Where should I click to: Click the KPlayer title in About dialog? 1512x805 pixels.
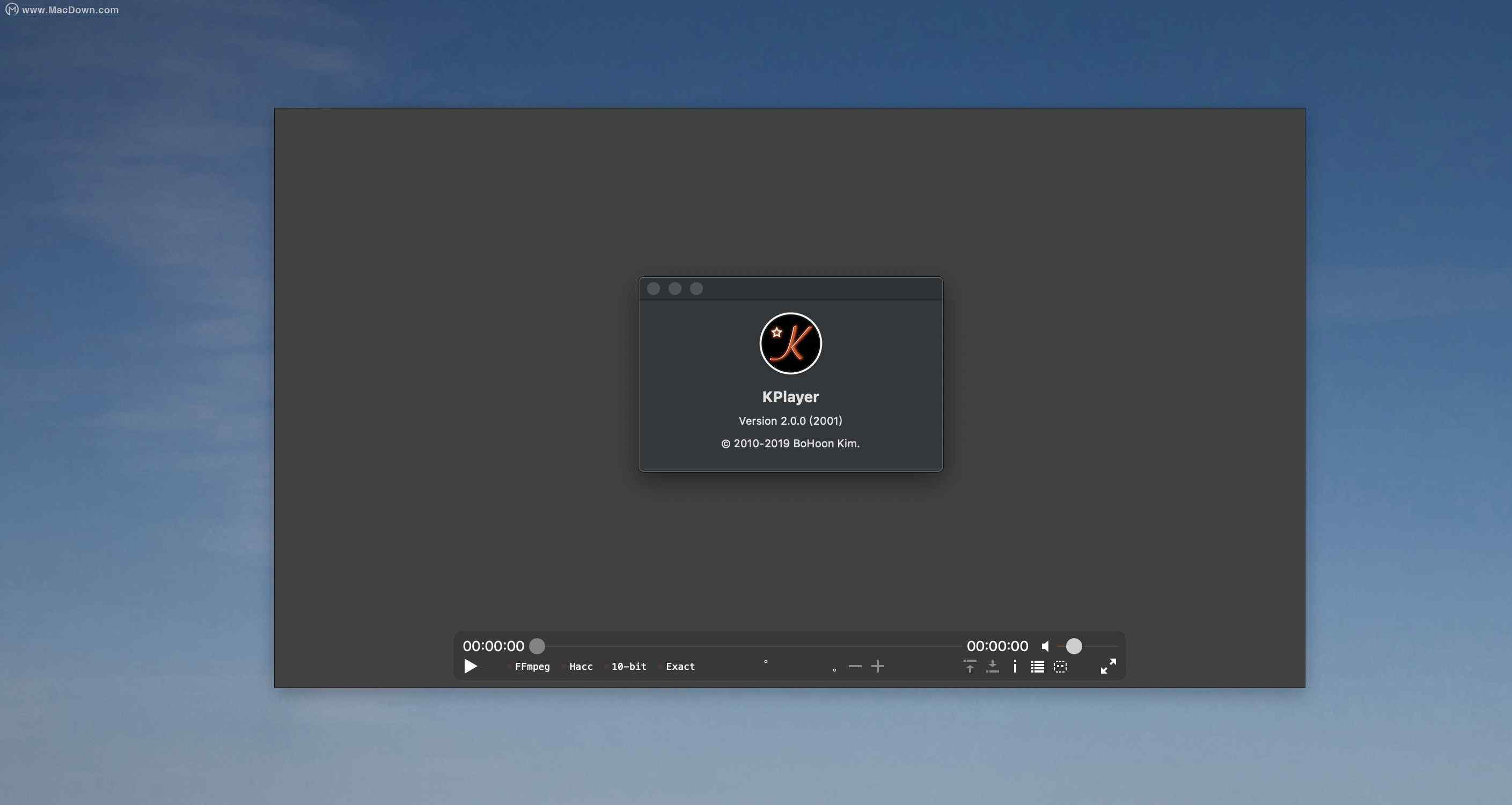pyautogui.click(x=790, y=397)
